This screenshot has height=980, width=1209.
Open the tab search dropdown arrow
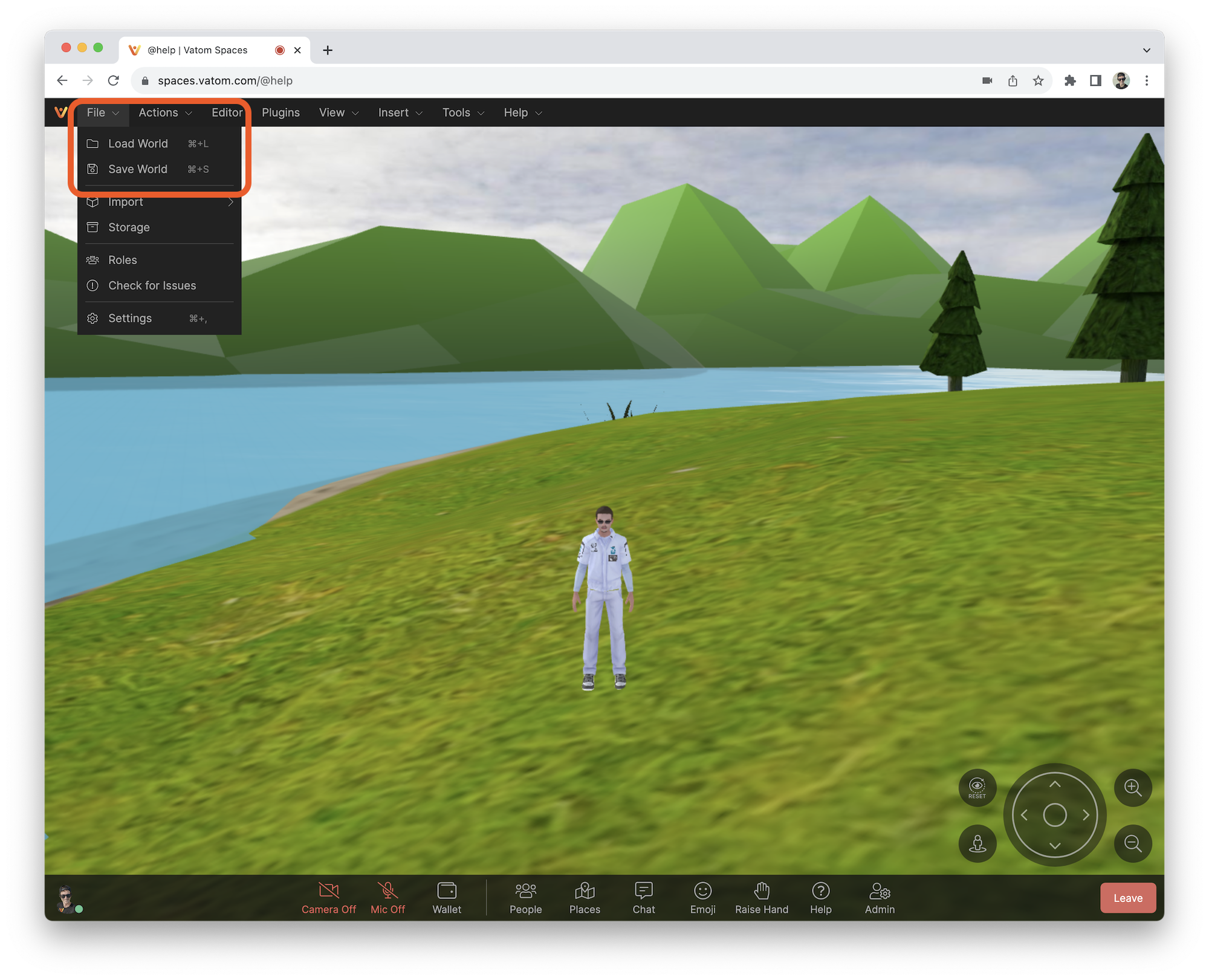point(1146,50)
